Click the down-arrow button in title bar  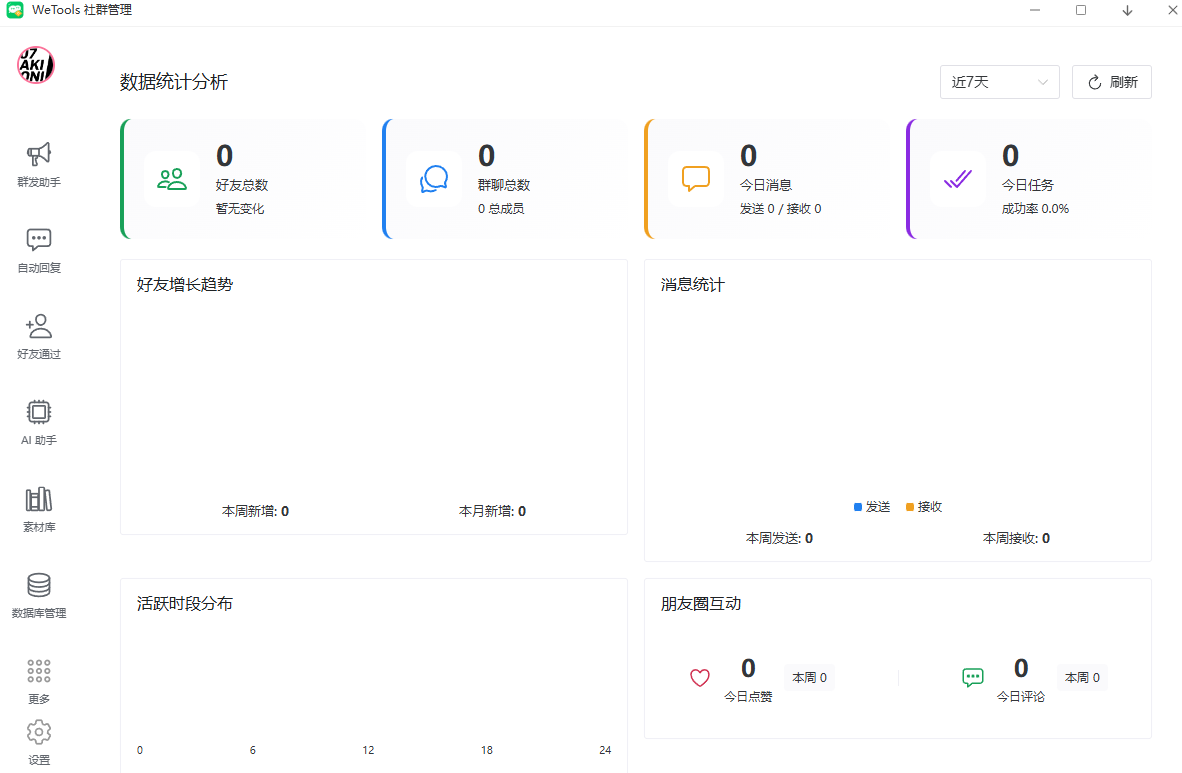[x=1127, y=11]
